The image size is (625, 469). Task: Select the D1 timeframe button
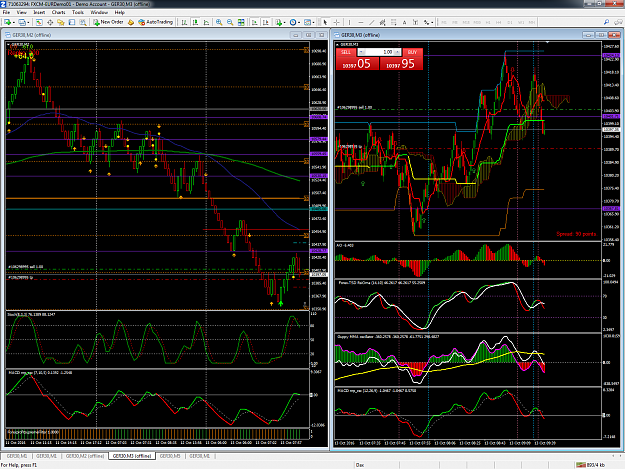coord(510,22)
